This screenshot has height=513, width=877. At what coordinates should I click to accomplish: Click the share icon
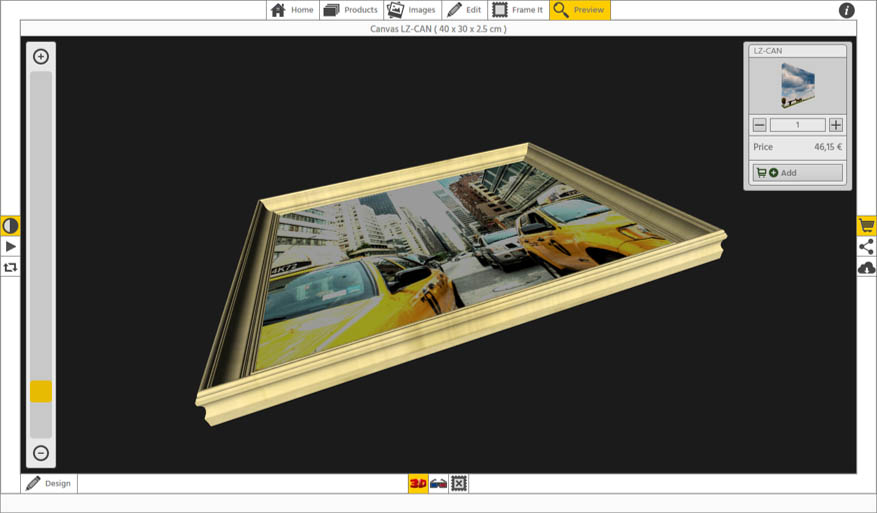866,247
